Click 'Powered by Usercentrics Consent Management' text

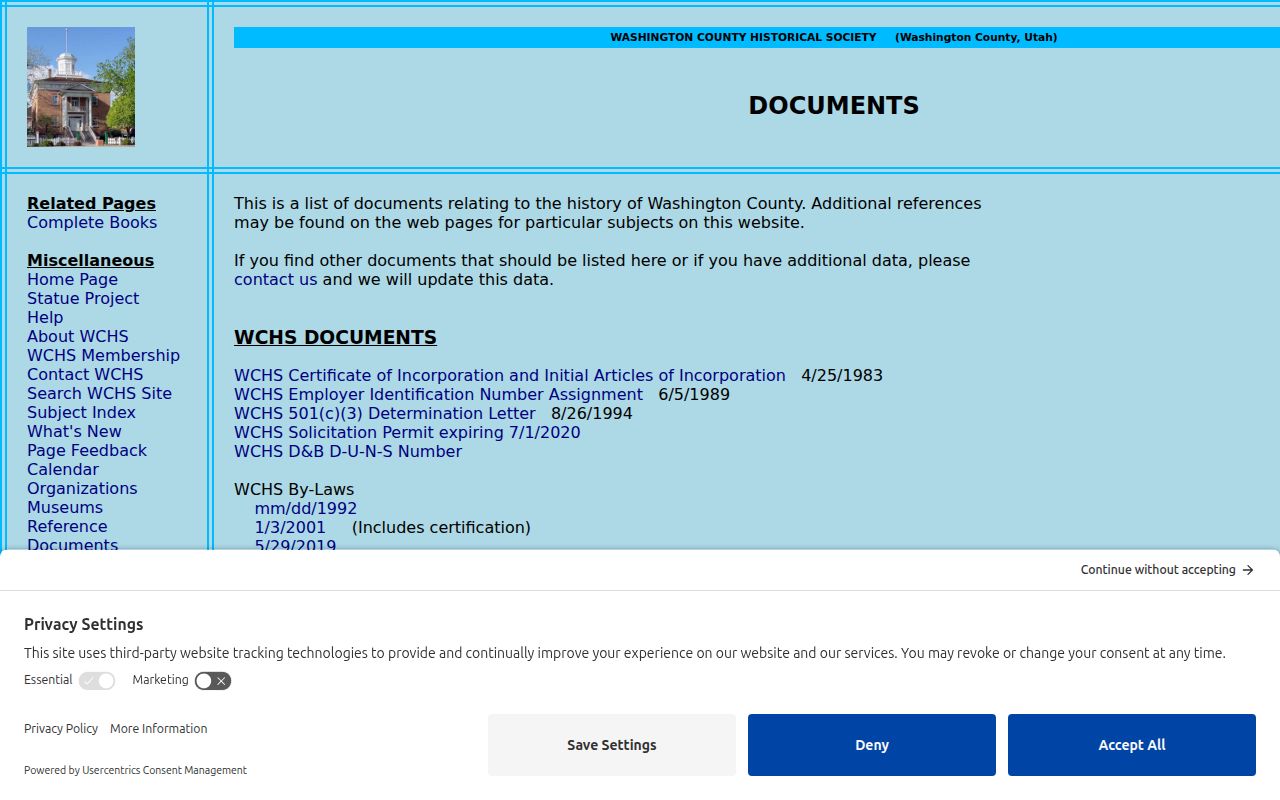(135, 771)
